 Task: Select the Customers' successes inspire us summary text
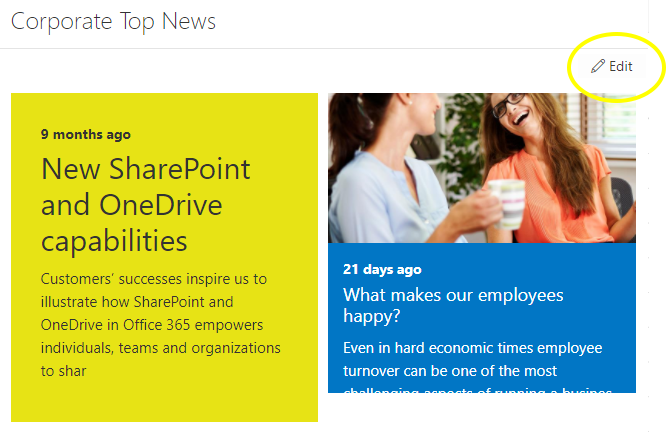point(160,324)
